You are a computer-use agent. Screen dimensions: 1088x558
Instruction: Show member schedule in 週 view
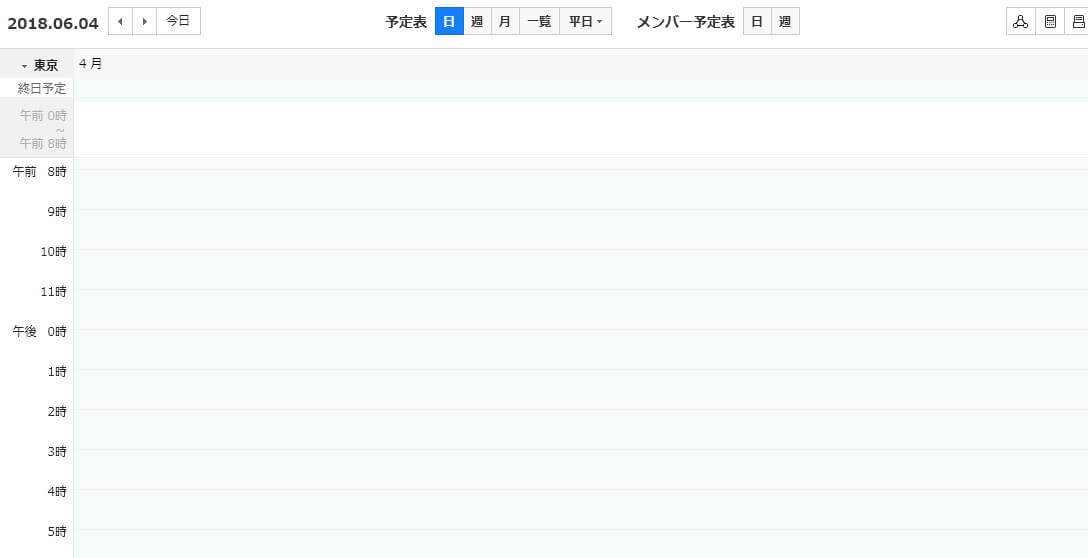click(x=785, y=21)
